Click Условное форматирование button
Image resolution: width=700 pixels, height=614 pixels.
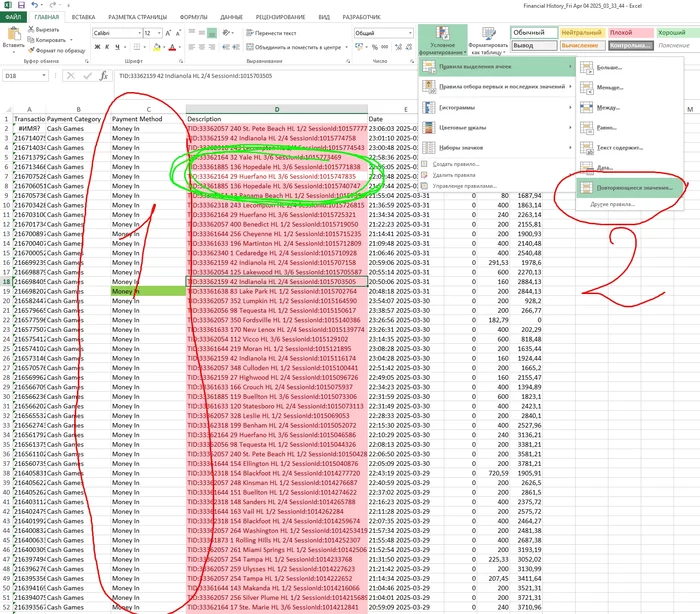[x=442, y=41]
